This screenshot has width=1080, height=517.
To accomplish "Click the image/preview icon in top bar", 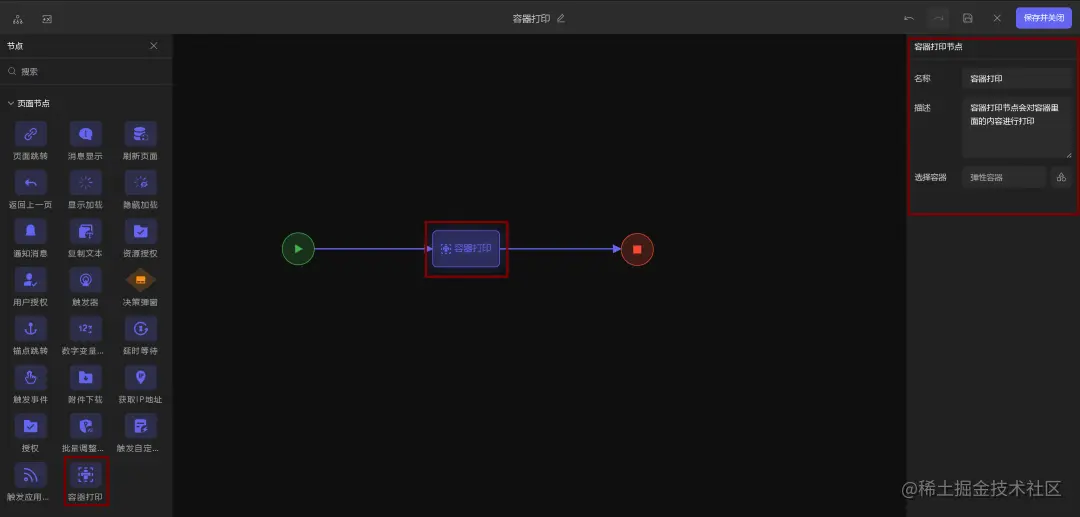I will [47, 19].
